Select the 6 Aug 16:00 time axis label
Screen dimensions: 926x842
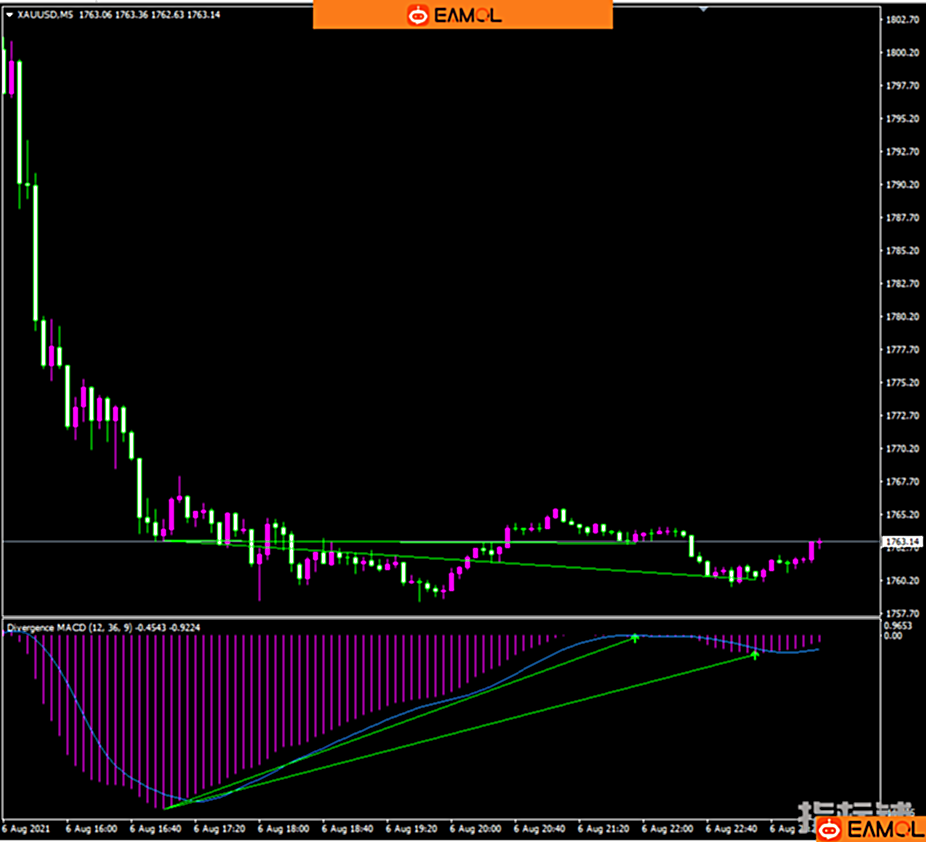point(91,829)
